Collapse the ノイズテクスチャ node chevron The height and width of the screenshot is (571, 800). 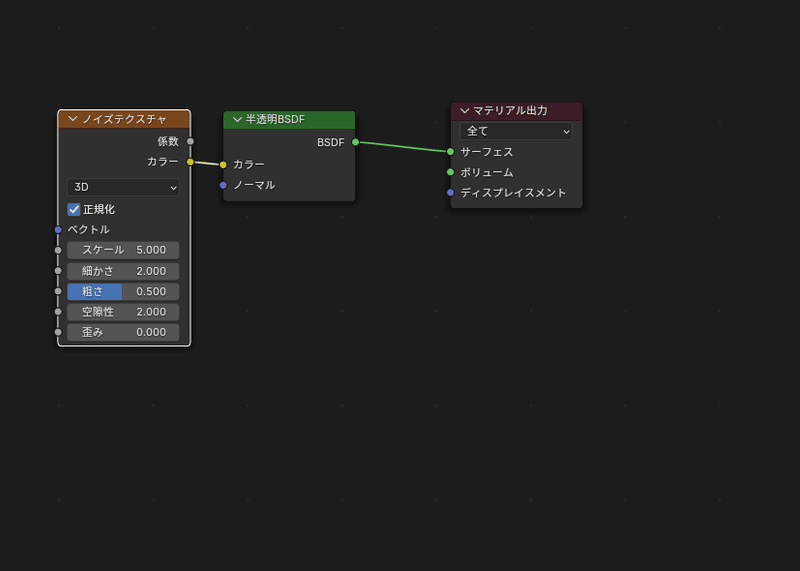tap(72, 119)
